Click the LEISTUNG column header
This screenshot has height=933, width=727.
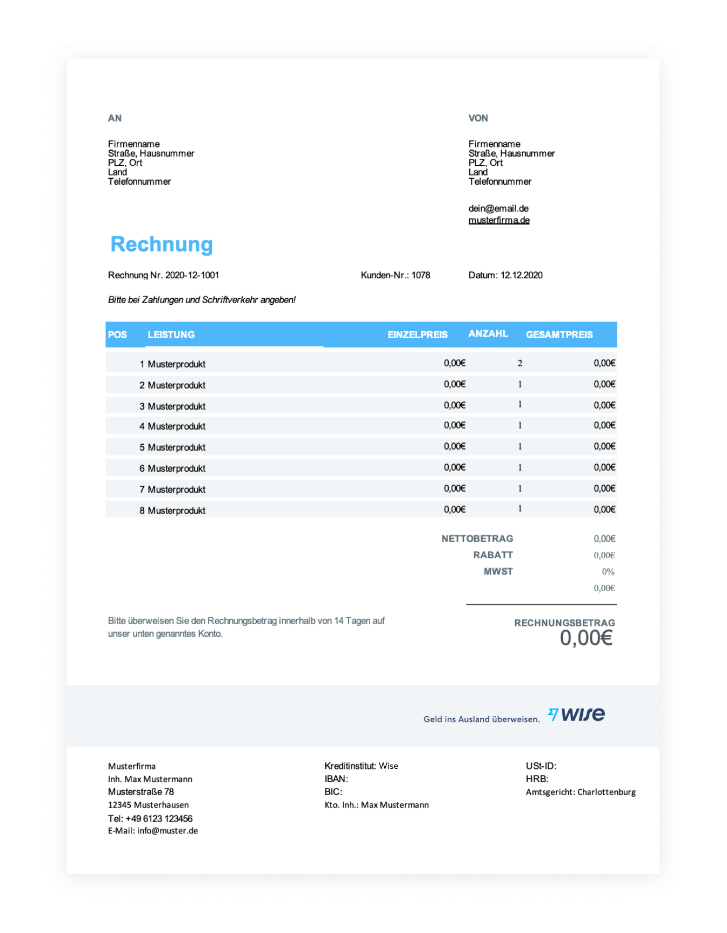[171, 335]
